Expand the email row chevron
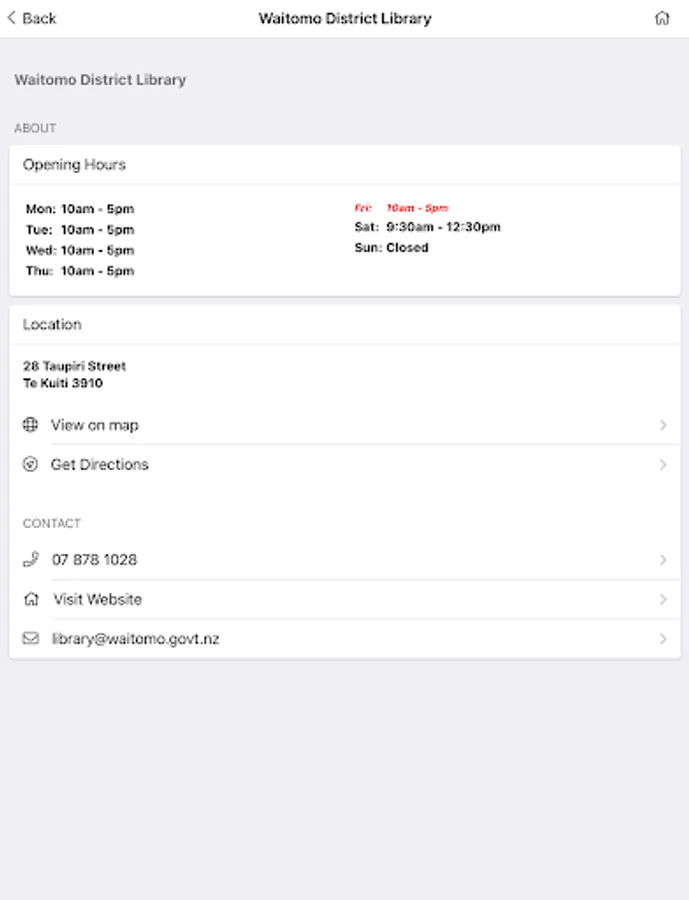The image size is (689, 900). tap(663, 638)
